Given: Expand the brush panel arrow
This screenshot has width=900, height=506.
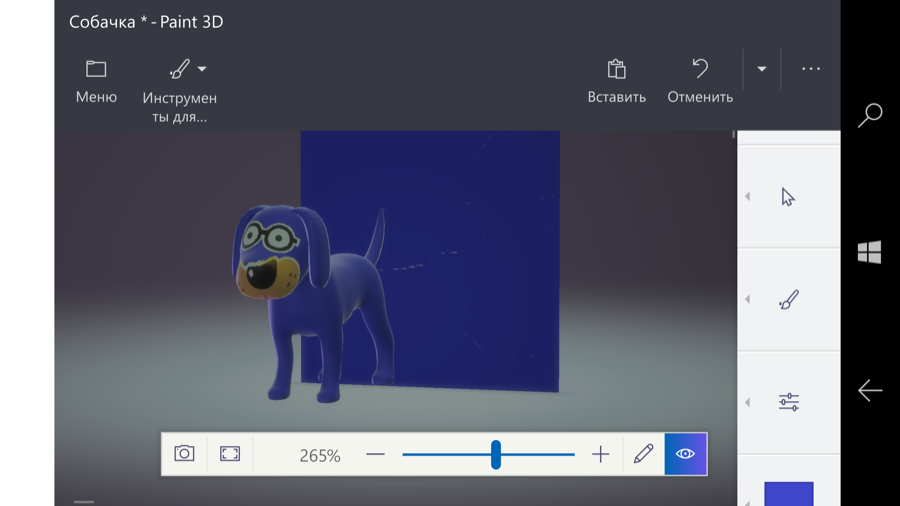Looking at the screenshot, I should pos(747,299).
